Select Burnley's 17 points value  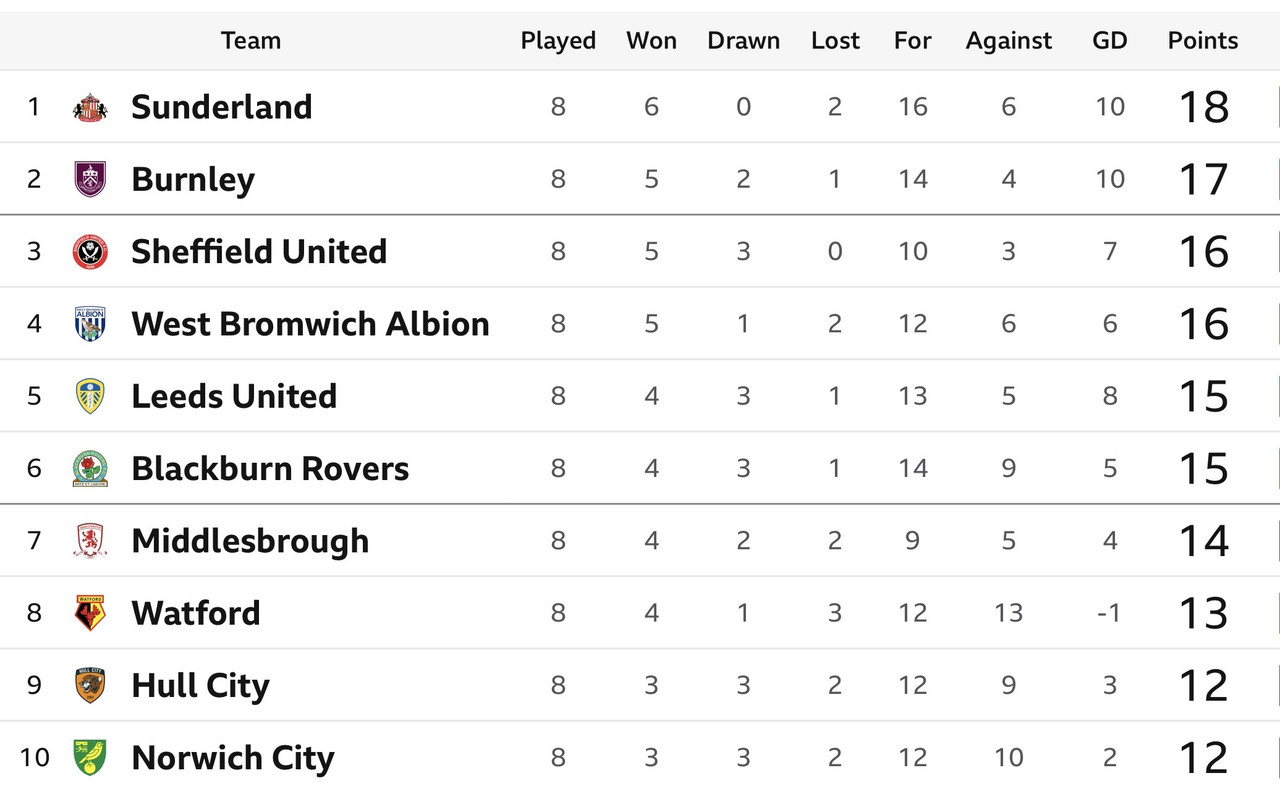point(1203,179)
